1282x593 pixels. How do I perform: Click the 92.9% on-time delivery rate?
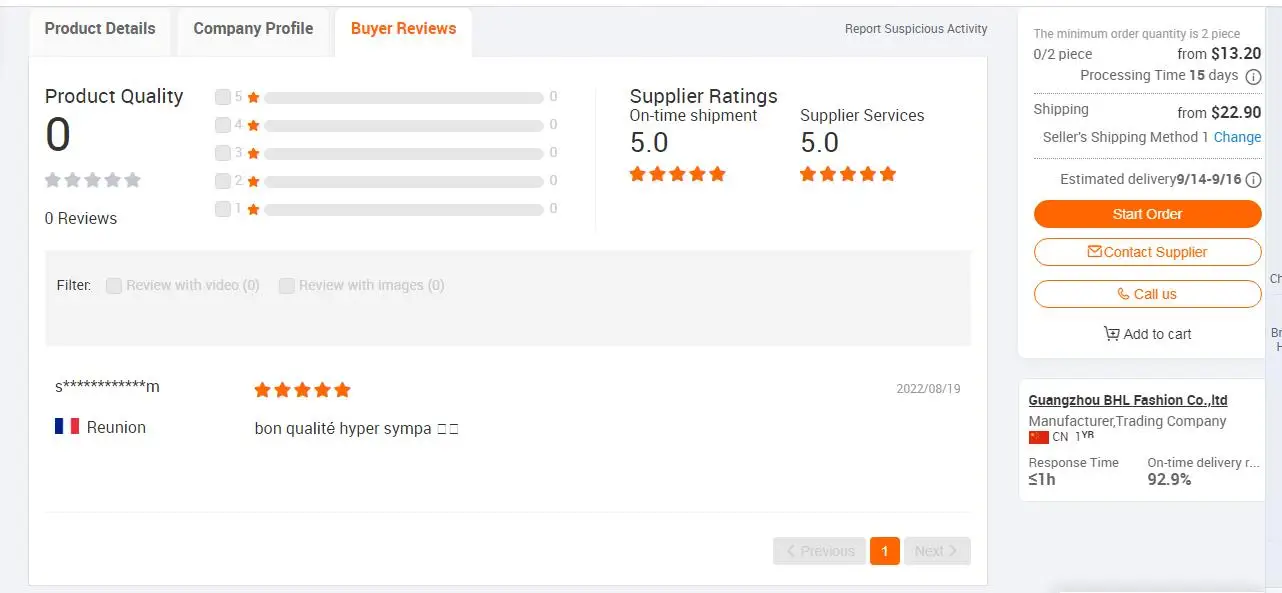point(1169,480)
